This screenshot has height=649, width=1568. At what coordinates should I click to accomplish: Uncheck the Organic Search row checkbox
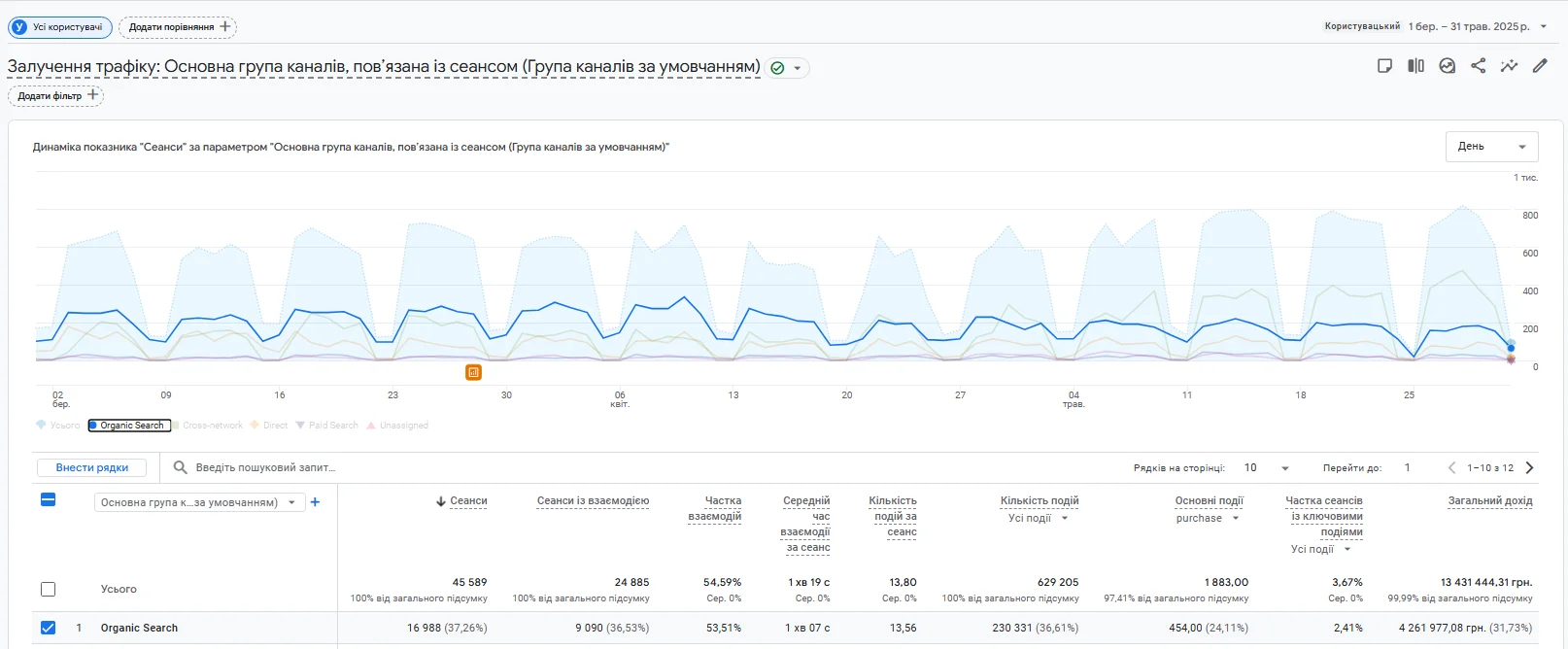click(48, 628)
